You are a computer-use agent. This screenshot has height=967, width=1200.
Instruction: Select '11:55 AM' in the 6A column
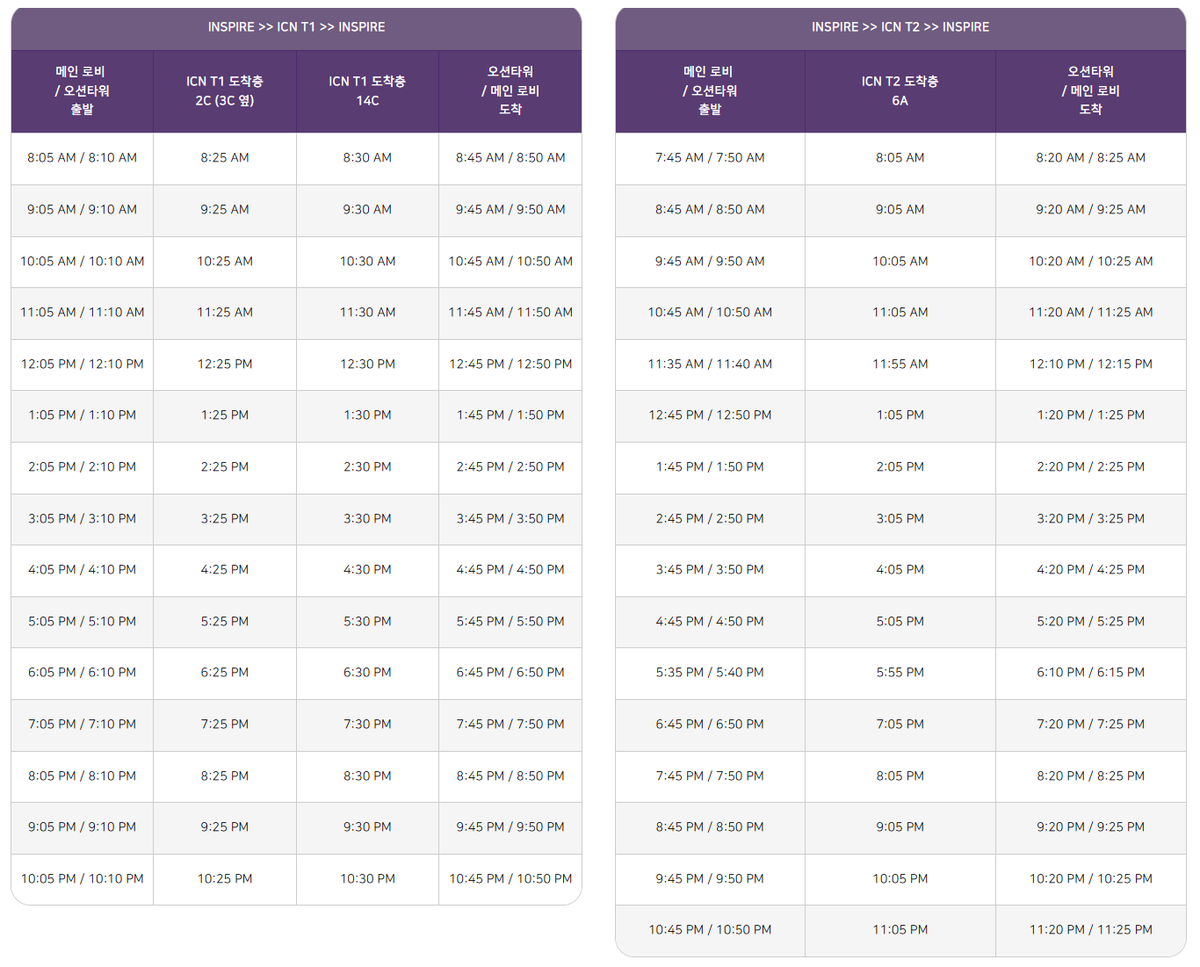[x=900, y=364]
